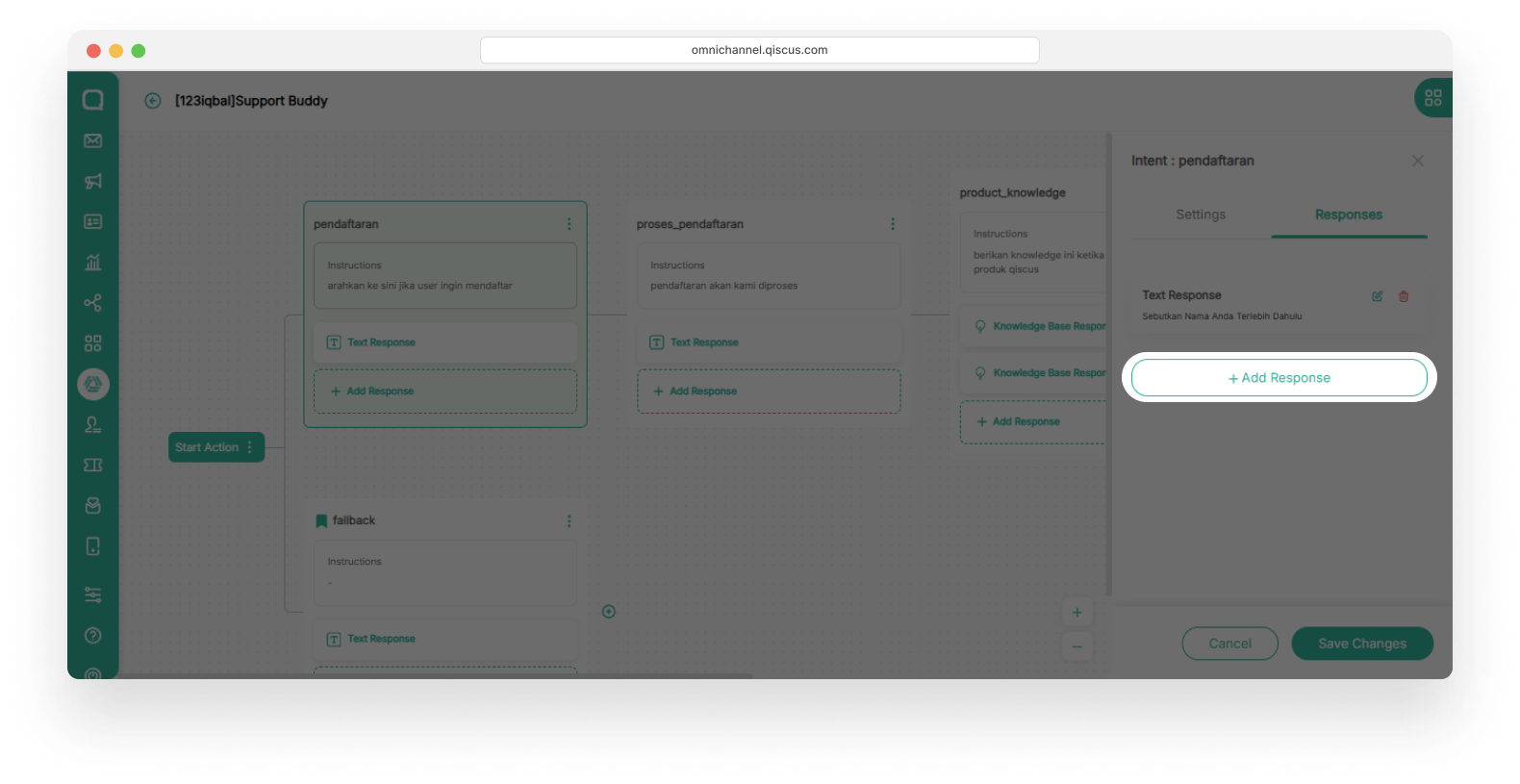Click pendaftaran instructions box

445,276
